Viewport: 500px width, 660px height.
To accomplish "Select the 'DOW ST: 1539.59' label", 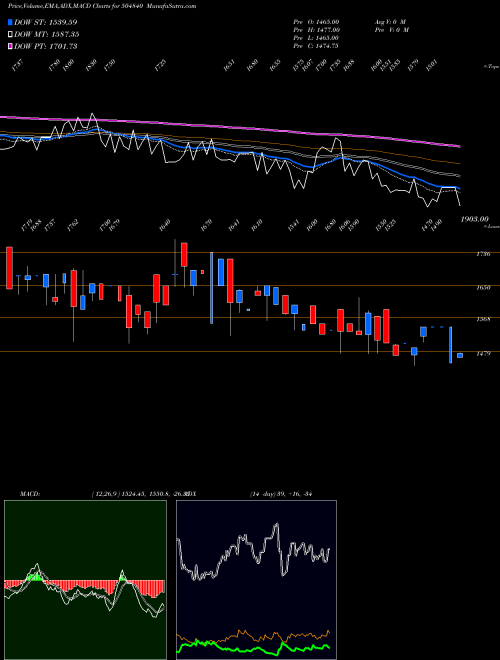I will coord(46,22).
